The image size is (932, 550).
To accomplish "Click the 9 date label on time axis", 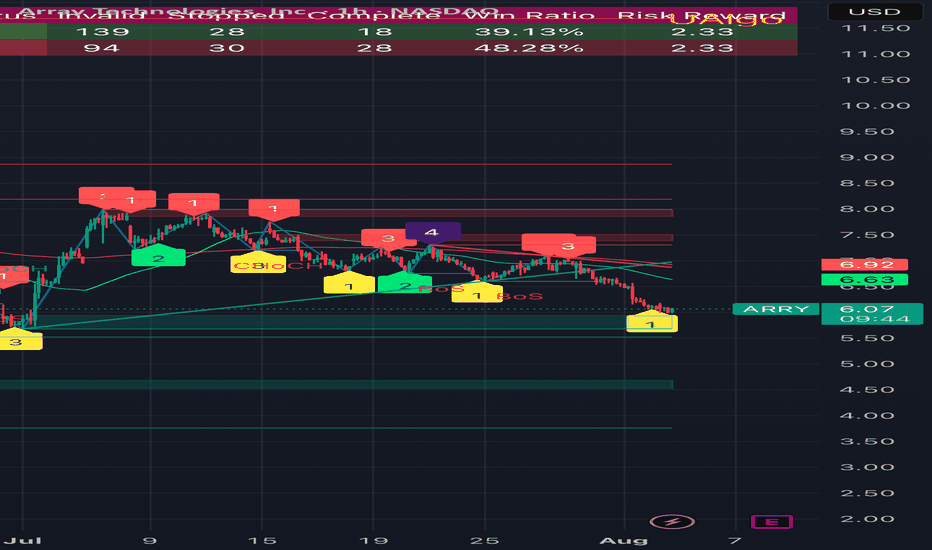I will 150,540.
